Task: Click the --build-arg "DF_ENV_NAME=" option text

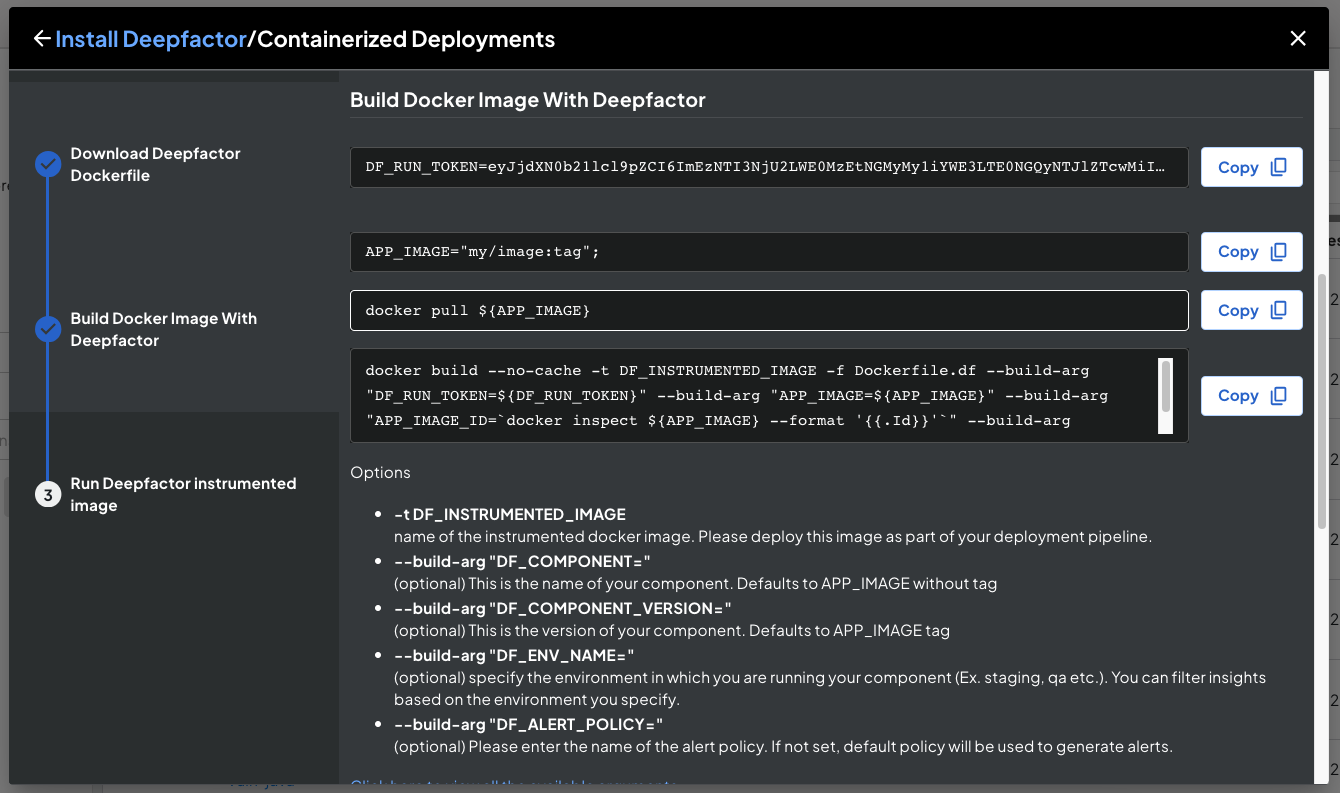Action: 514,655
